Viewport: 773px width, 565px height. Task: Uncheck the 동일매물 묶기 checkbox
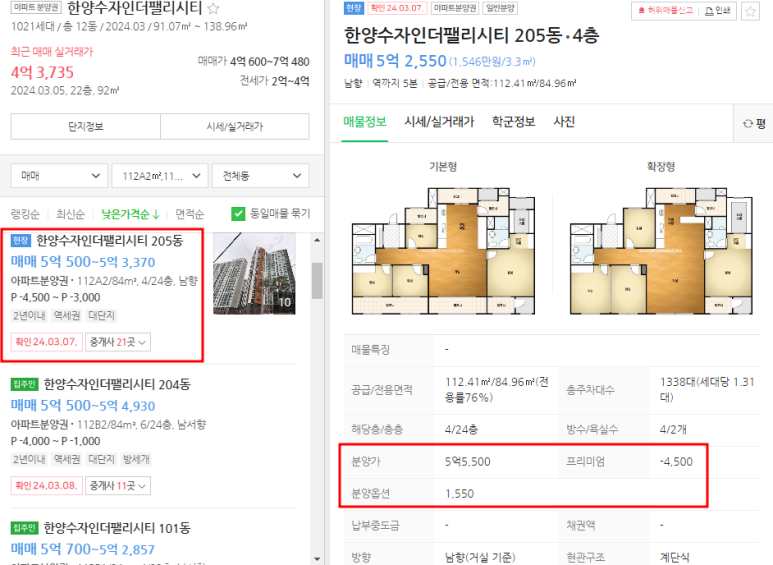point(238,213)
